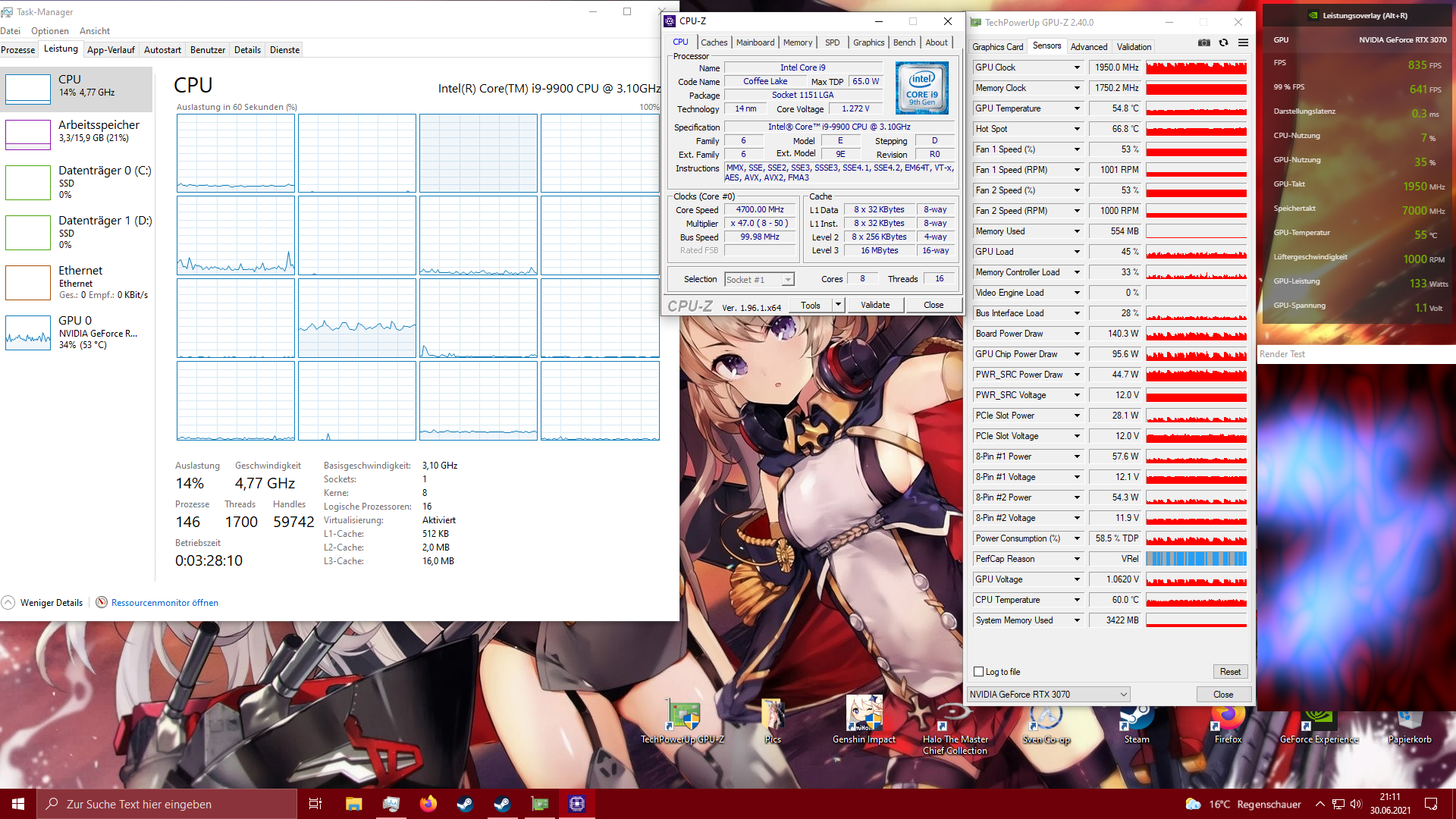Viewport: 1456px width, 819px height.
Task: Launch the Steam desktop shortcut
Action: 1136,717
